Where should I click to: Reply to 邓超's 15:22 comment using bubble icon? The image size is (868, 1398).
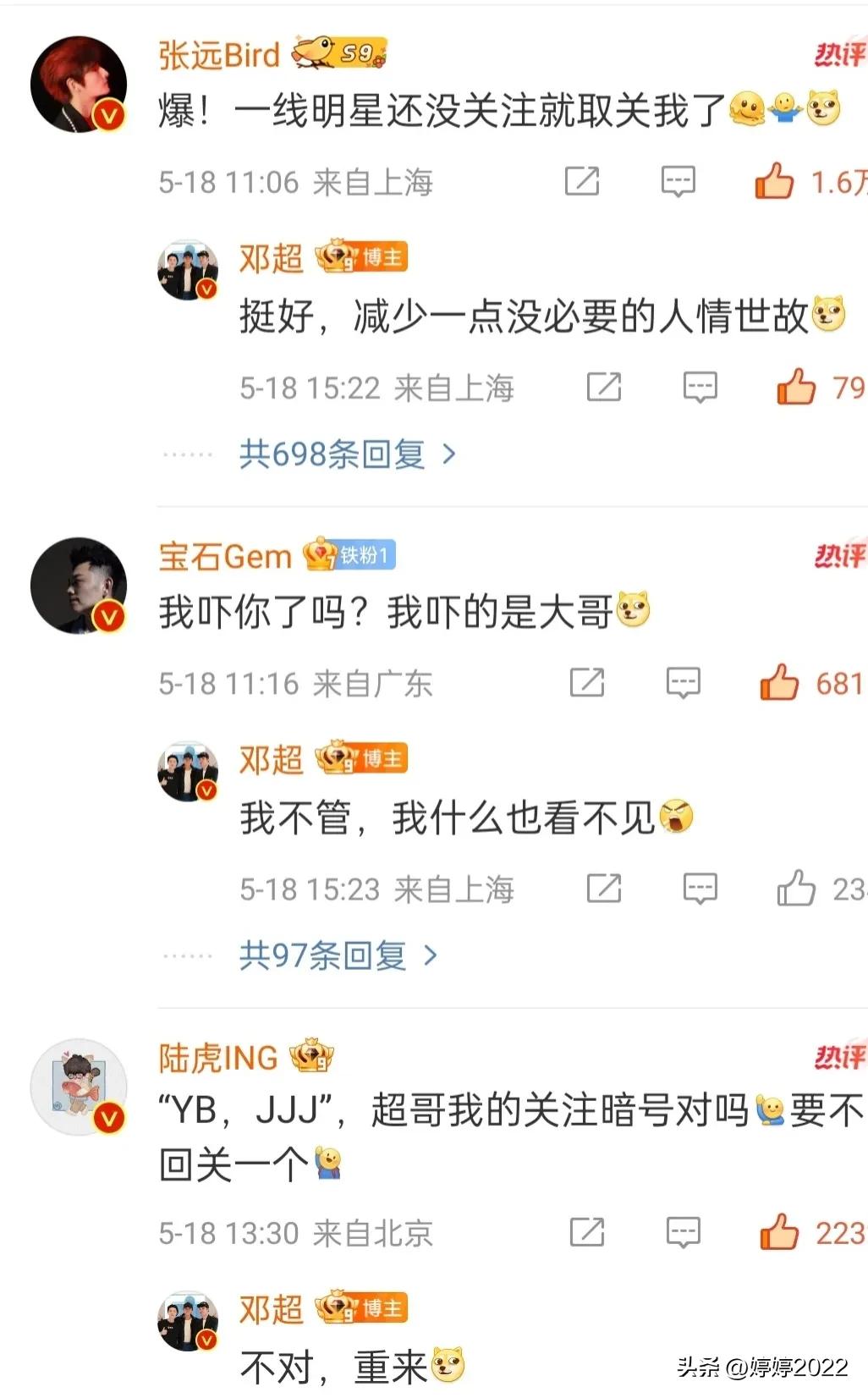[x=700, y=388]
